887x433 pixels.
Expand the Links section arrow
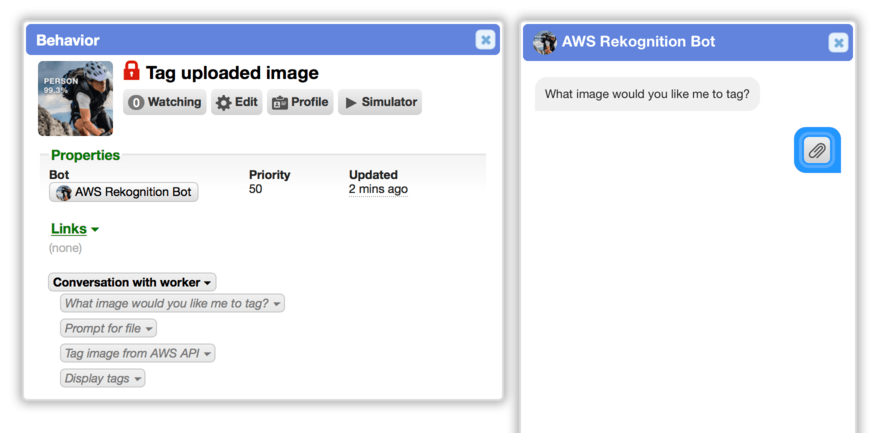point(95,229)
